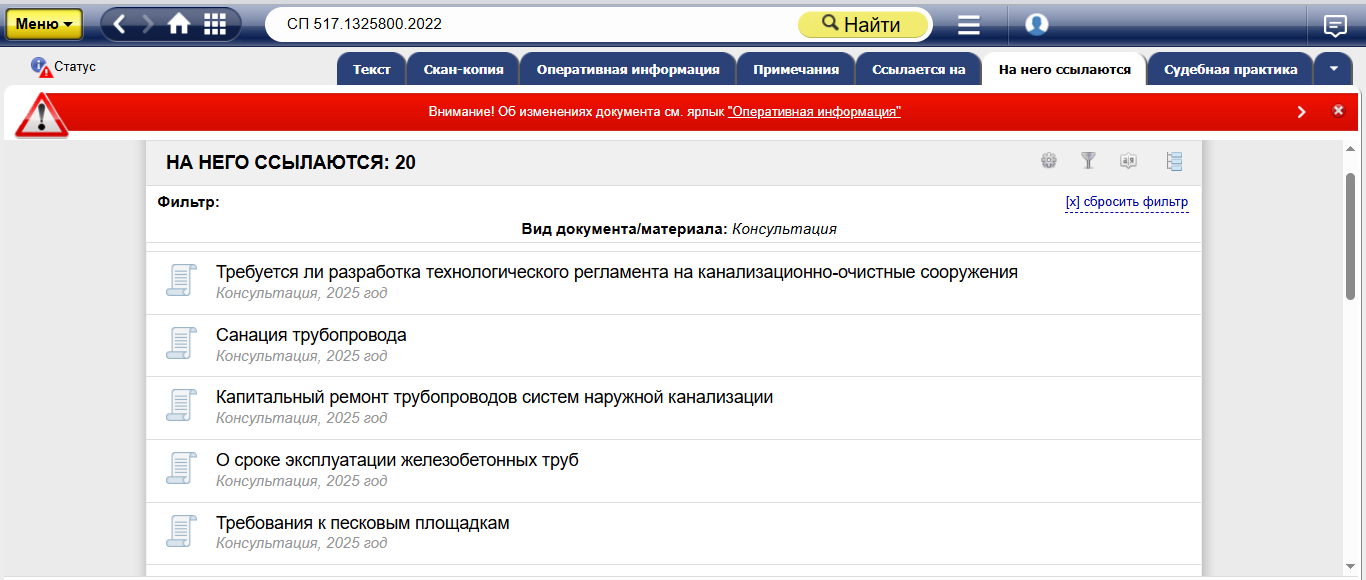Open Капитальный ремонт трубопроводов consultation
This screenshot has height=580, width=1366.
pos(494,397)
